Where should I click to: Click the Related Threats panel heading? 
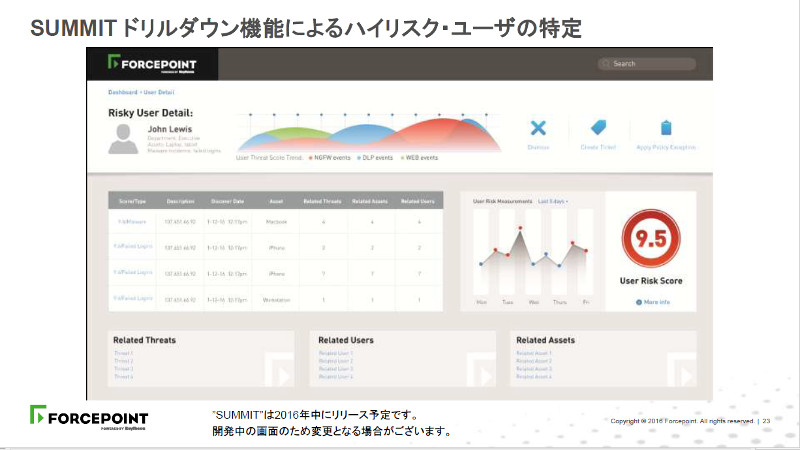tap(144, 340)
